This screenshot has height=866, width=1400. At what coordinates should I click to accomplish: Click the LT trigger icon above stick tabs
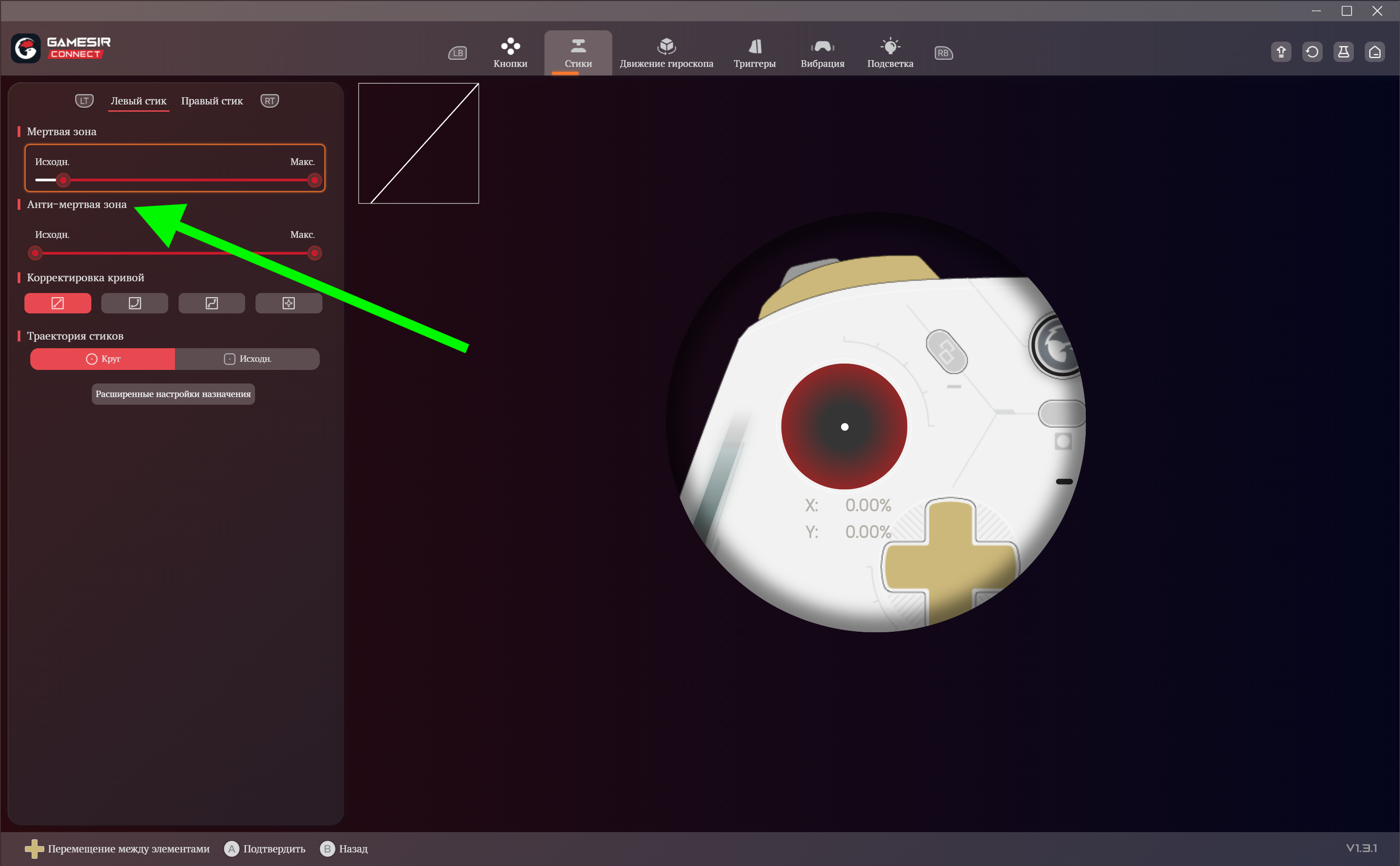click(84, 101)
